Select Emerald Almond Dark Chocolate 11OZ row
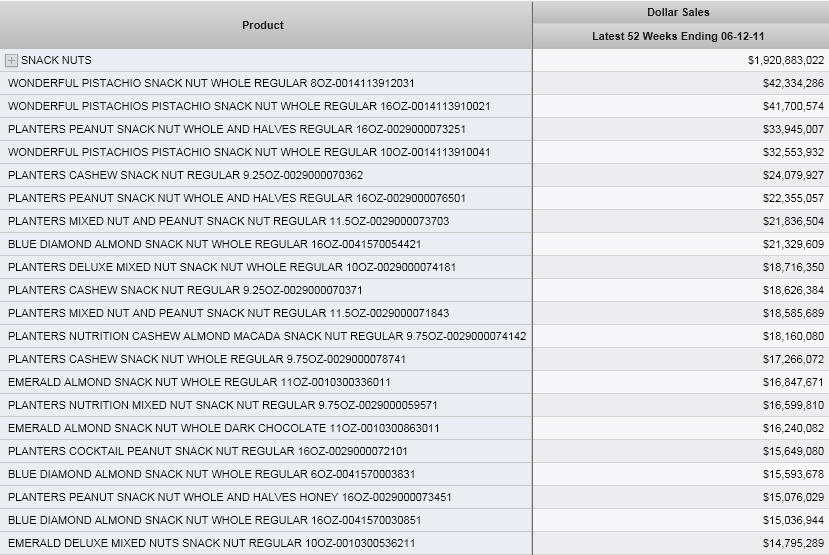 click(x=223, y=428)
